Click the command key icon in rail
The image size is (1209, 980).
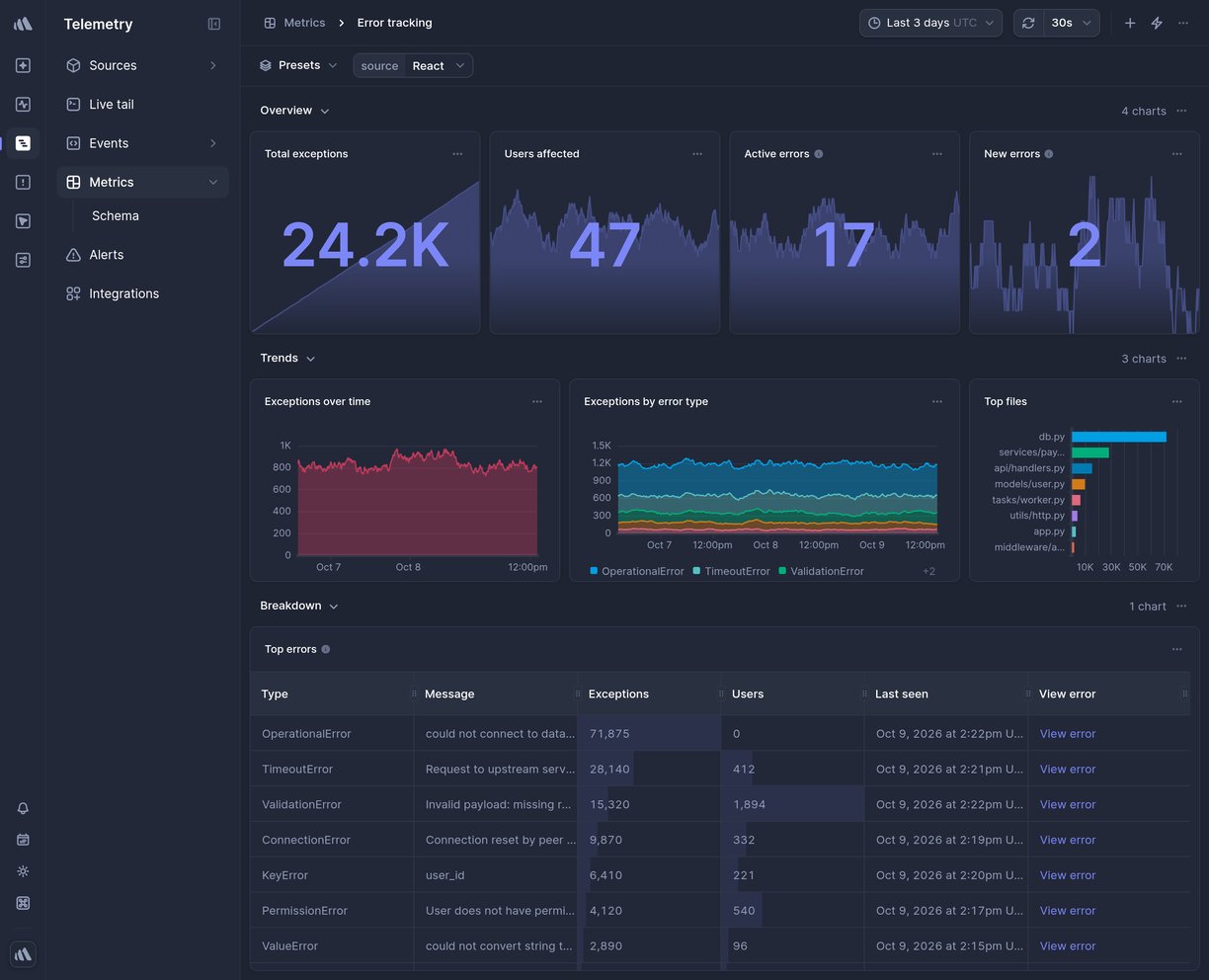(x=23, y=903)
